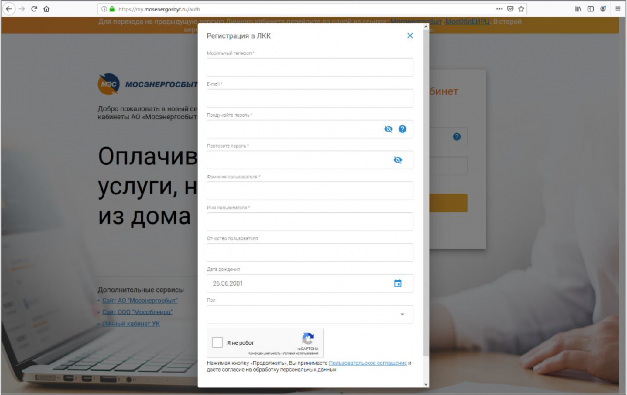
Task: Toggle visibility in repeat password field
Action: coord(397,160)
